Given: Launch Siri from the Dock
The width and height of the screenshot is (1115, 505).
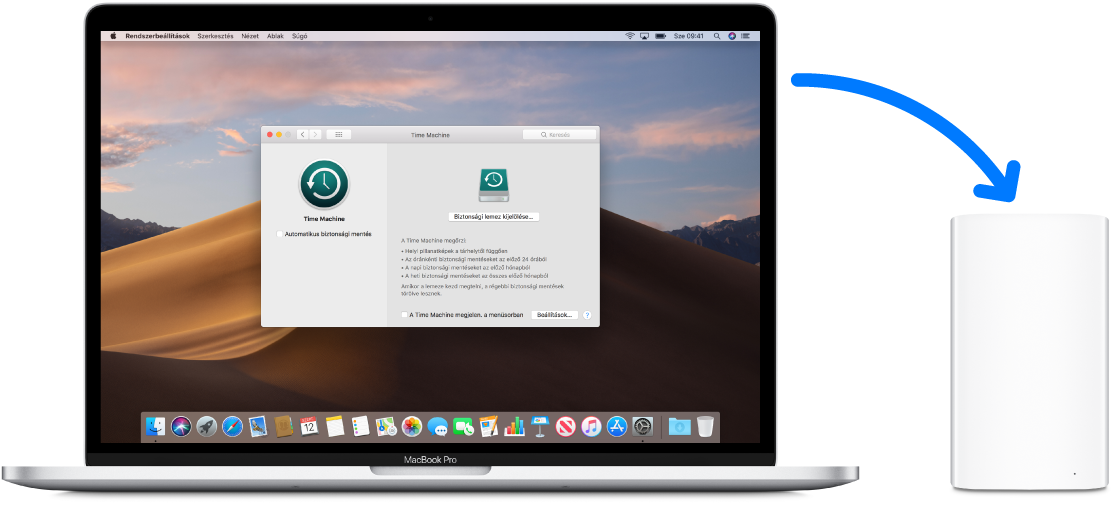Looking at the screenshot, I should [181, 427].
